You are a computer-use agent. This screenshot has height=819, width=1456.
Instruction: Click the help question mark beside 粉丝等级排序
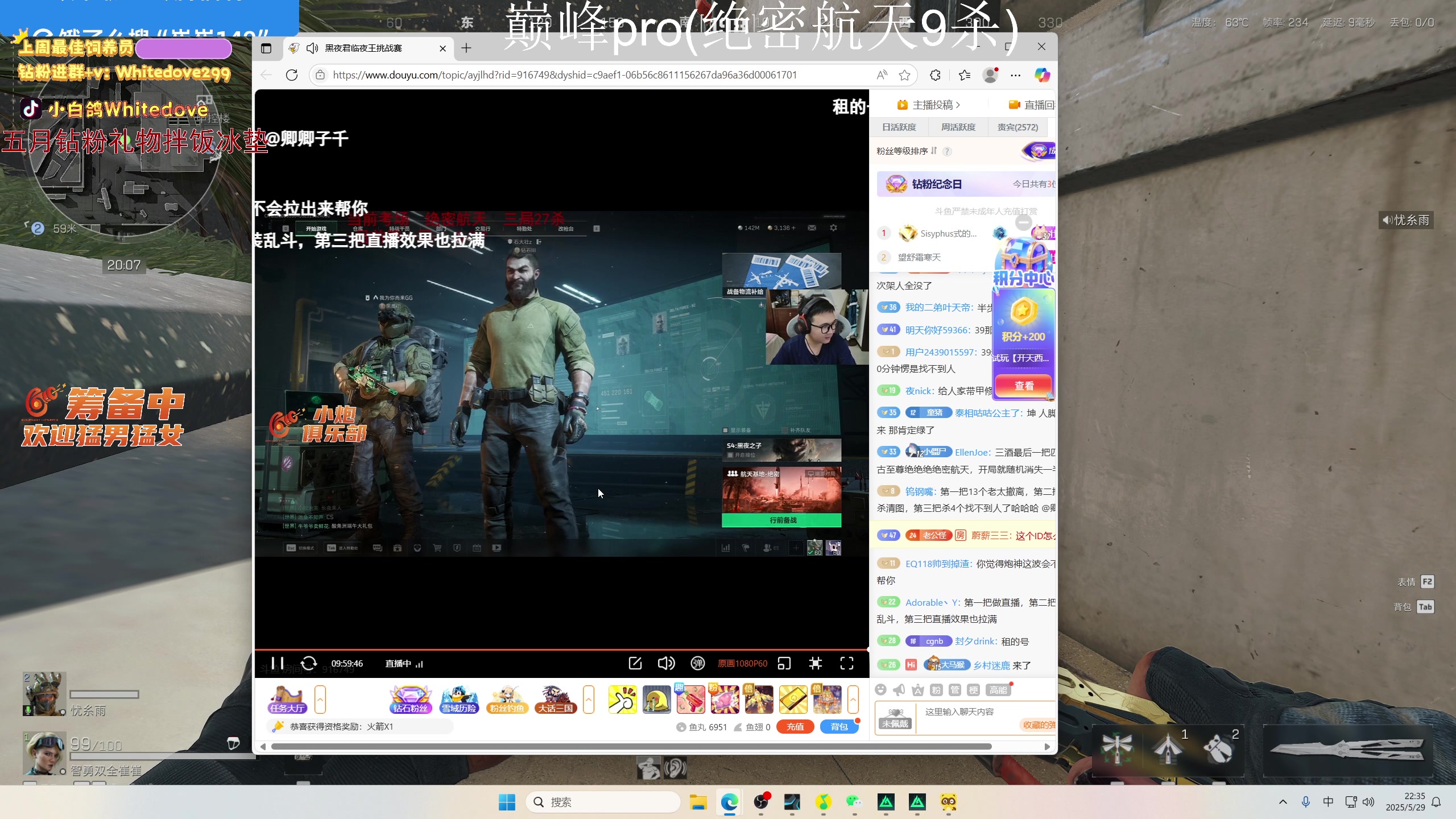coord(947,151)
